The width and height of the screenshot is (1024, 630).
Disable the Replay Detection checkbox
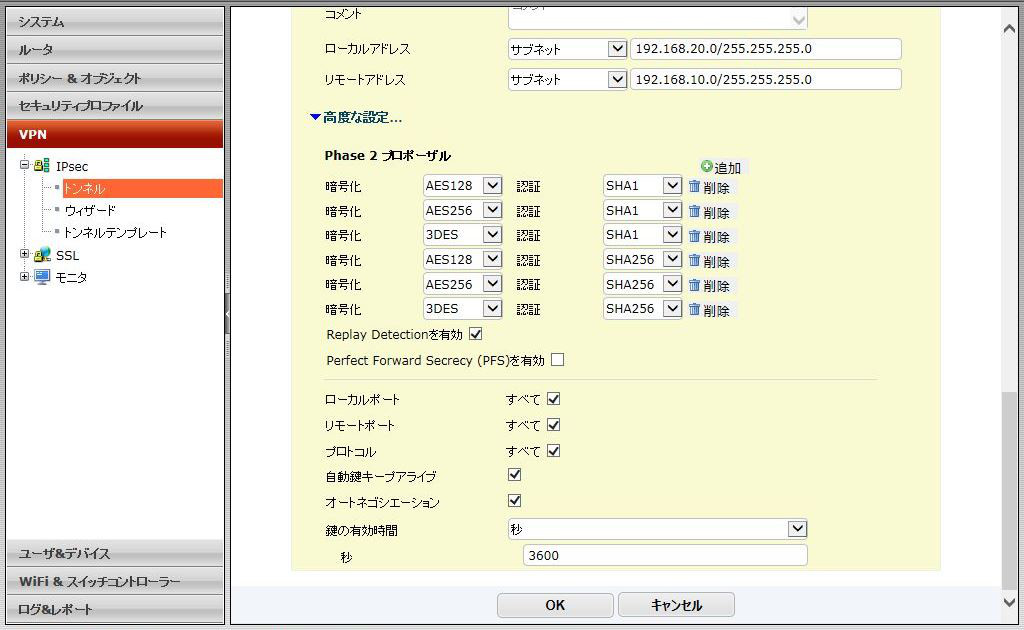[x=476, y=334]
